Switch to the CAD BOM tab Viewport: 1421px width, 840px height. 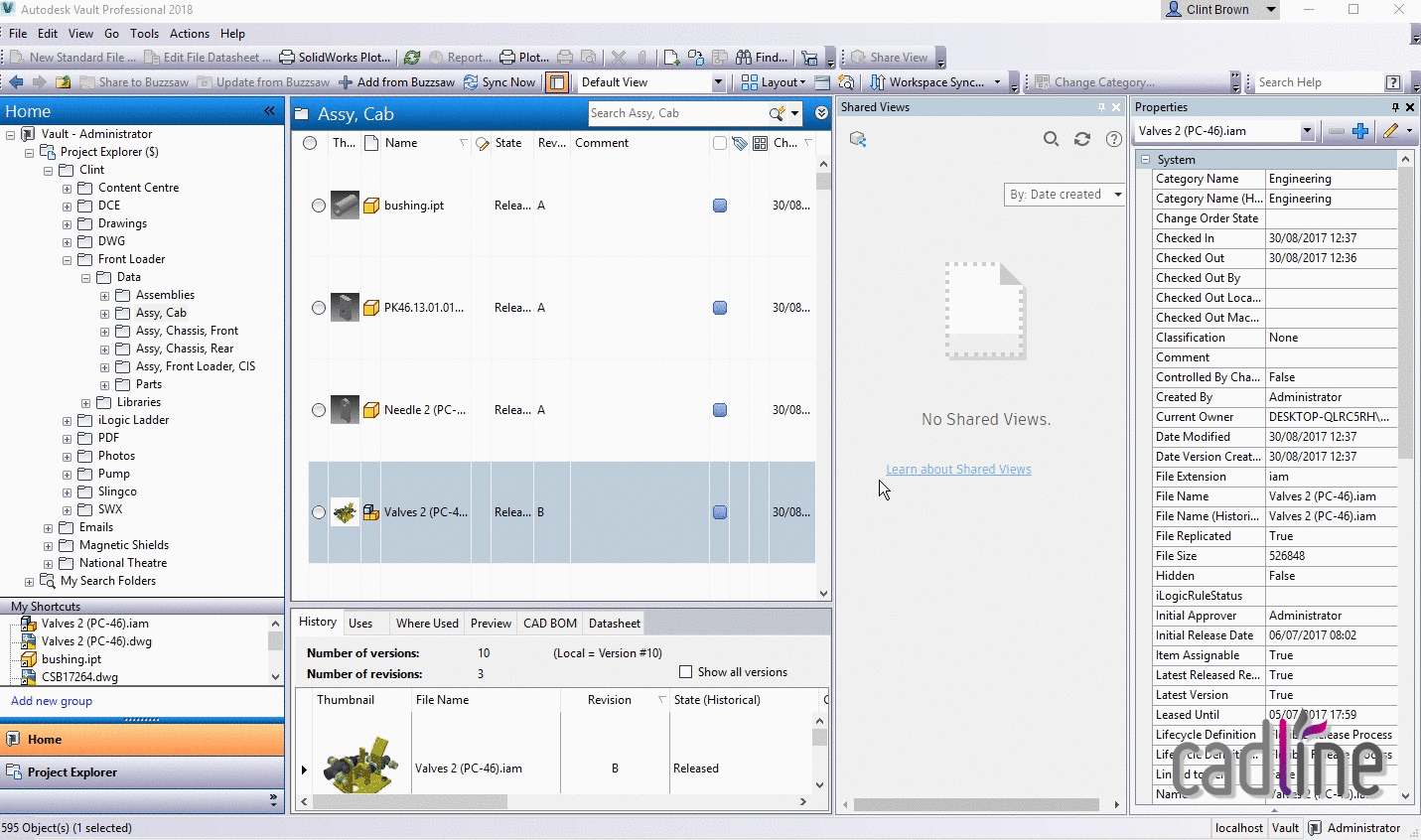(550, 624)
